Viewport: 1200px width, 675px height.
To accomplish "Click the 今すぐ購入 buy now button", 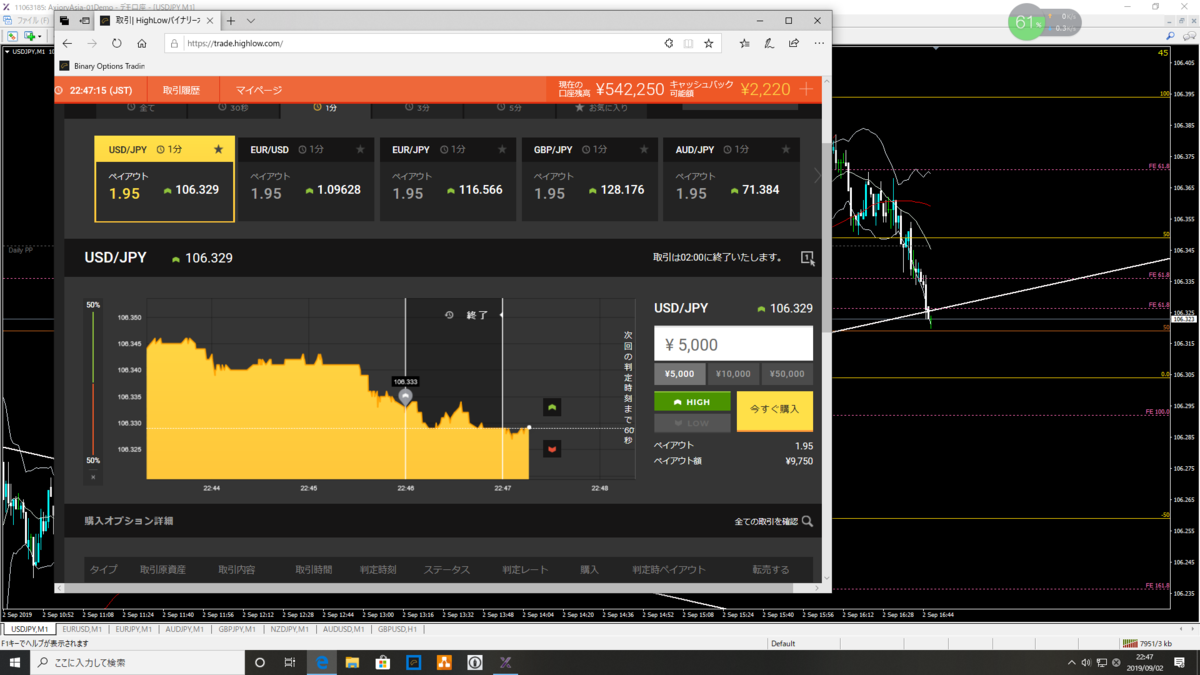I will 775,410.
